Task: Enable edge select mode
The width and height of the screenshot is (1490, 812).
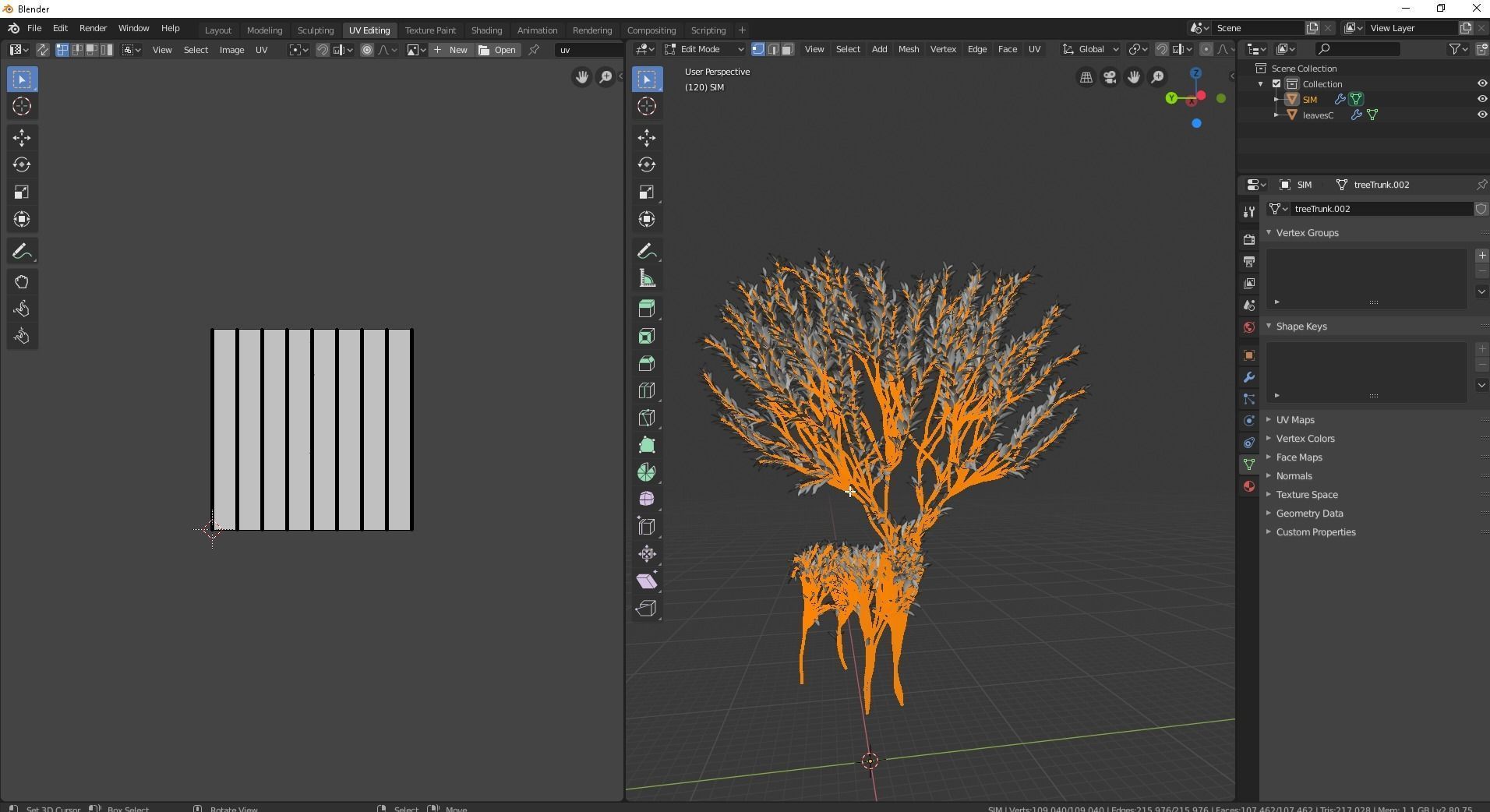Action: pyautogui.click(x=772, y=49)
